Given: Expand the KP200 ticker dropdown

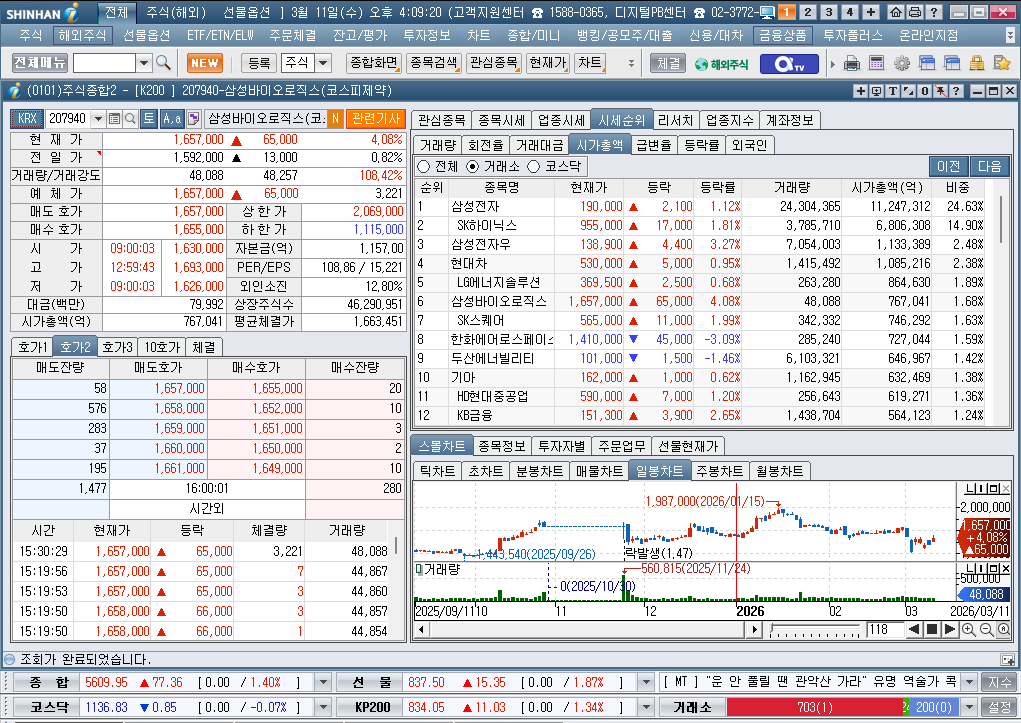Looking at the screenshot, I should 645,707.
